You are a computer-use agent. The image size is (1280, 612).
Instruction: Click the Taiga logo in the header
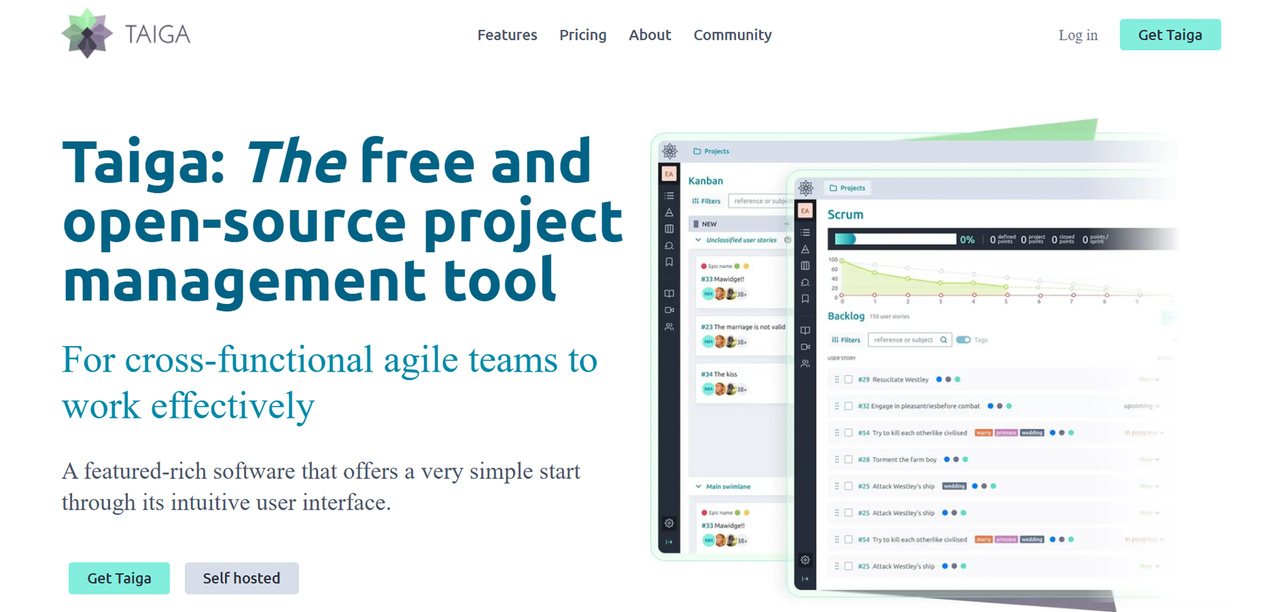126,34
